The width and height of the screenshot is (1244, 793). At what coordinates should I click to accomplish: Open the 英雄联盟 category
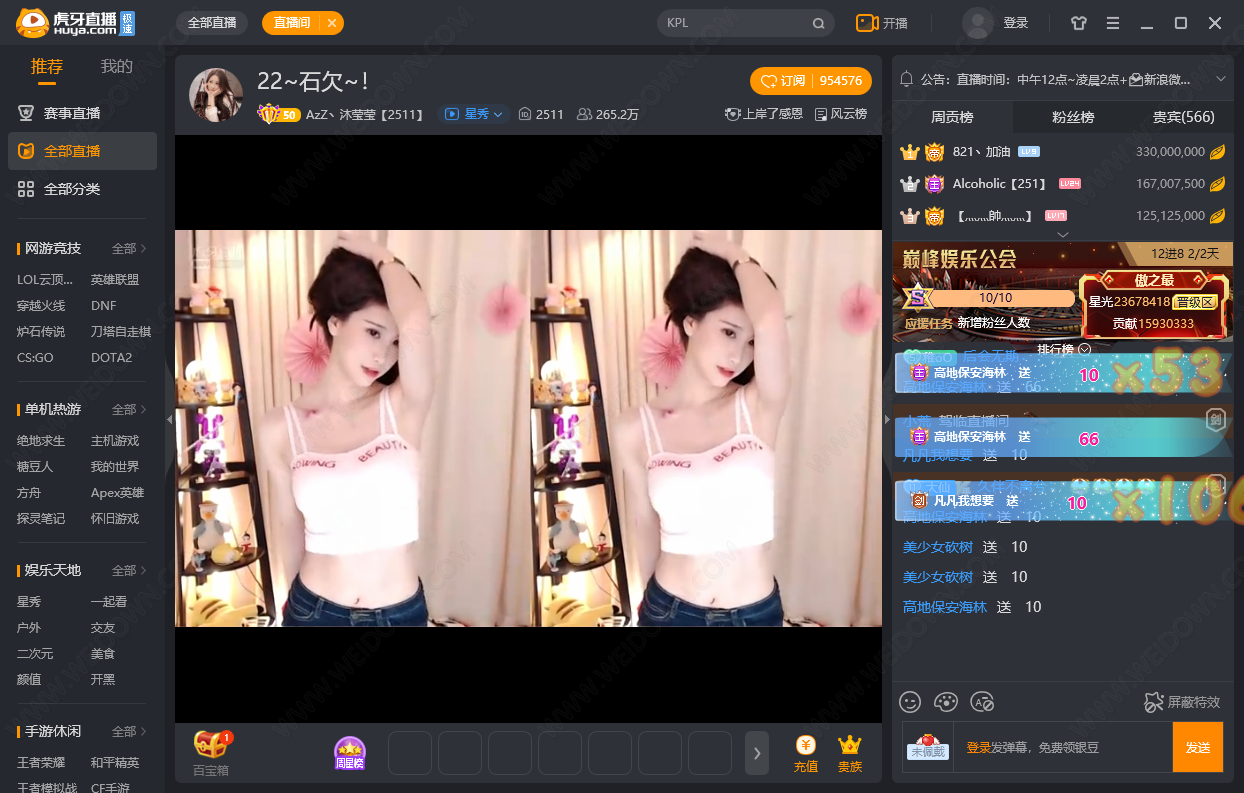(x=115, y=280)
